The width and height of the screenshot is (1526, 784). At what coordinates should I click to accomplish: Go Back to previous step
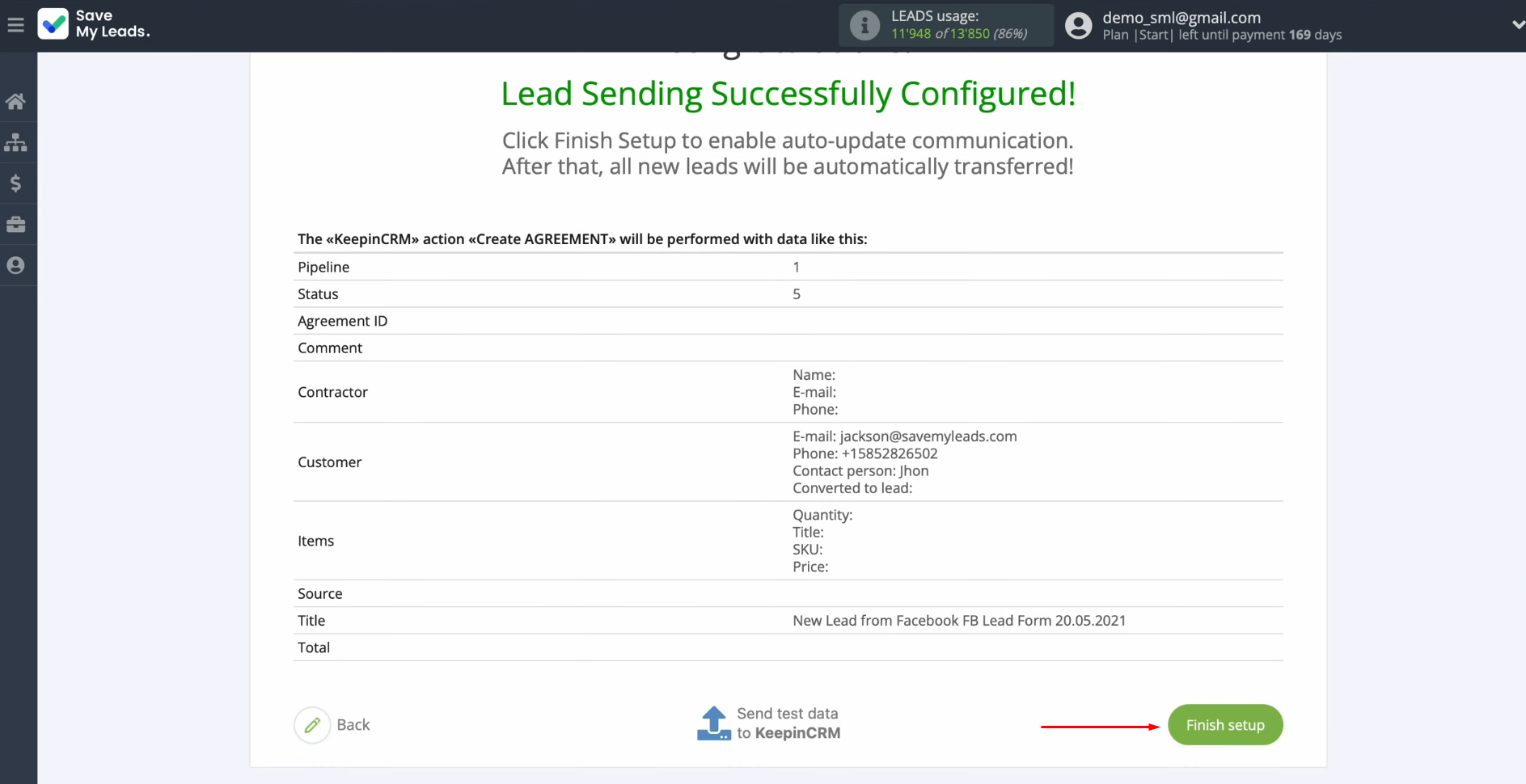coord(353,725)
